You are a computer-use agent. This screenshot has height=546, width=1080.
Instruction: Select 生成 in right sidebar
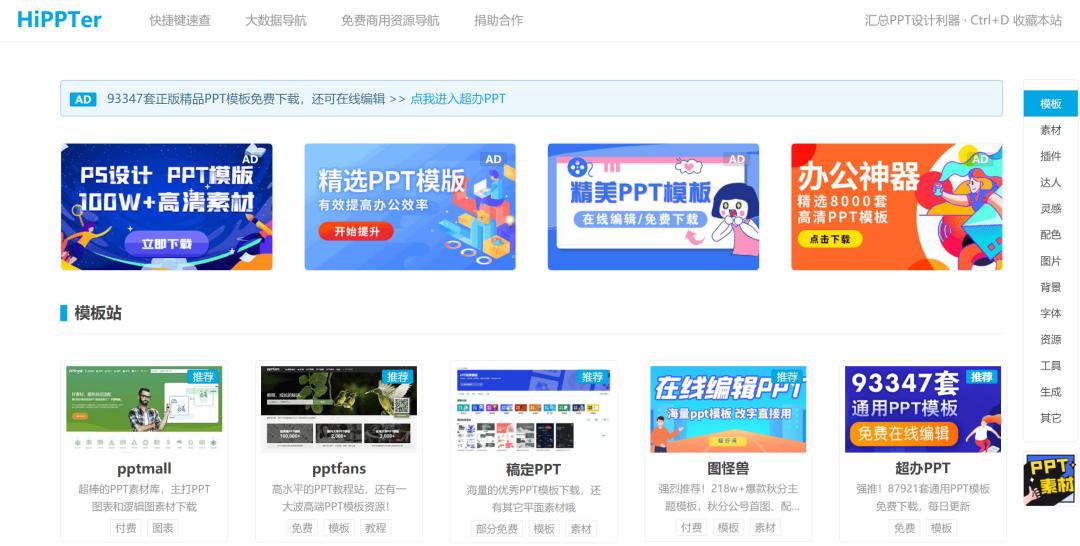coord(1050,392)
